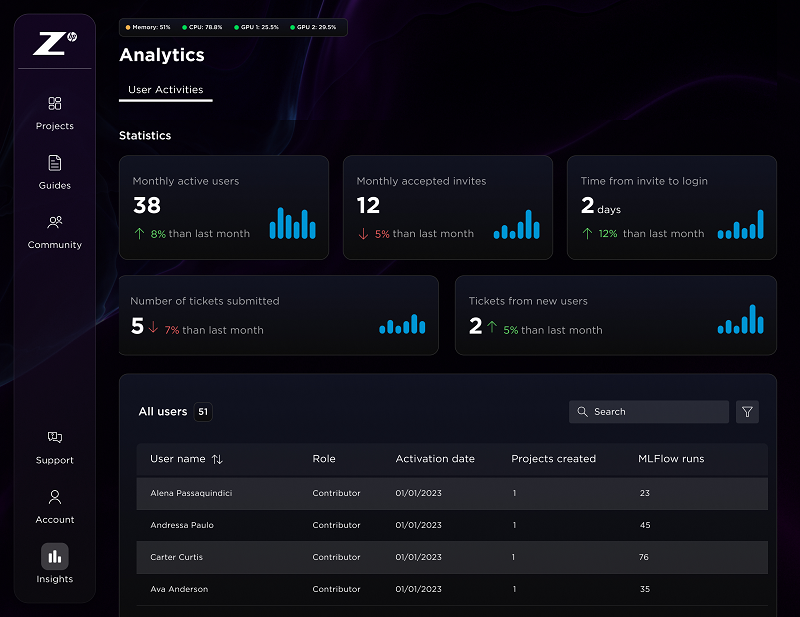The width and height of the screenshot is (800, 617).
Task: Switch to the User Activities tab
Action: pyautogui.click(x=166, y=90)
